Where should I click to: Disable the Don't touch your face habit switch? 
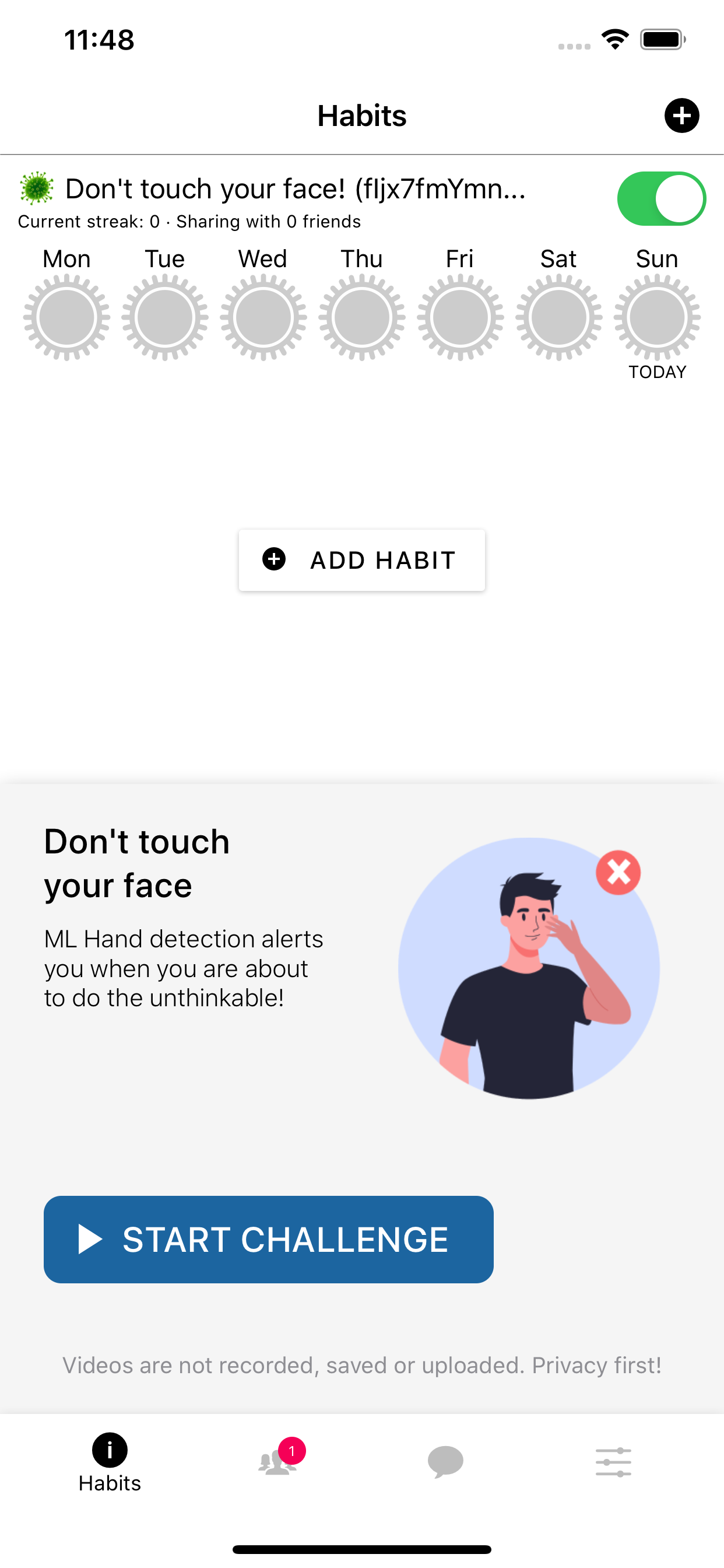tap(661, 198)
